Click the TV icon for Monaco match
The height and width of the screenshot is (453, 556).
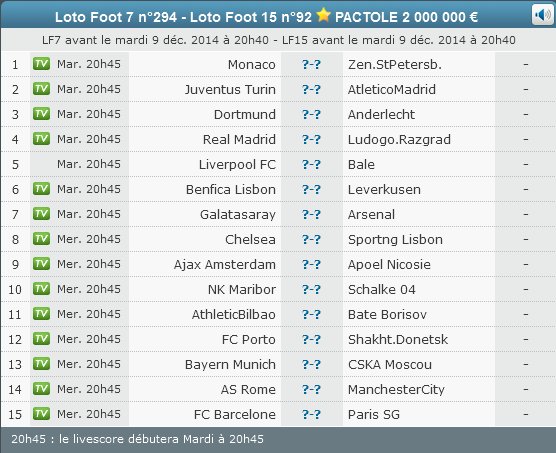click(x=41, y=64)
